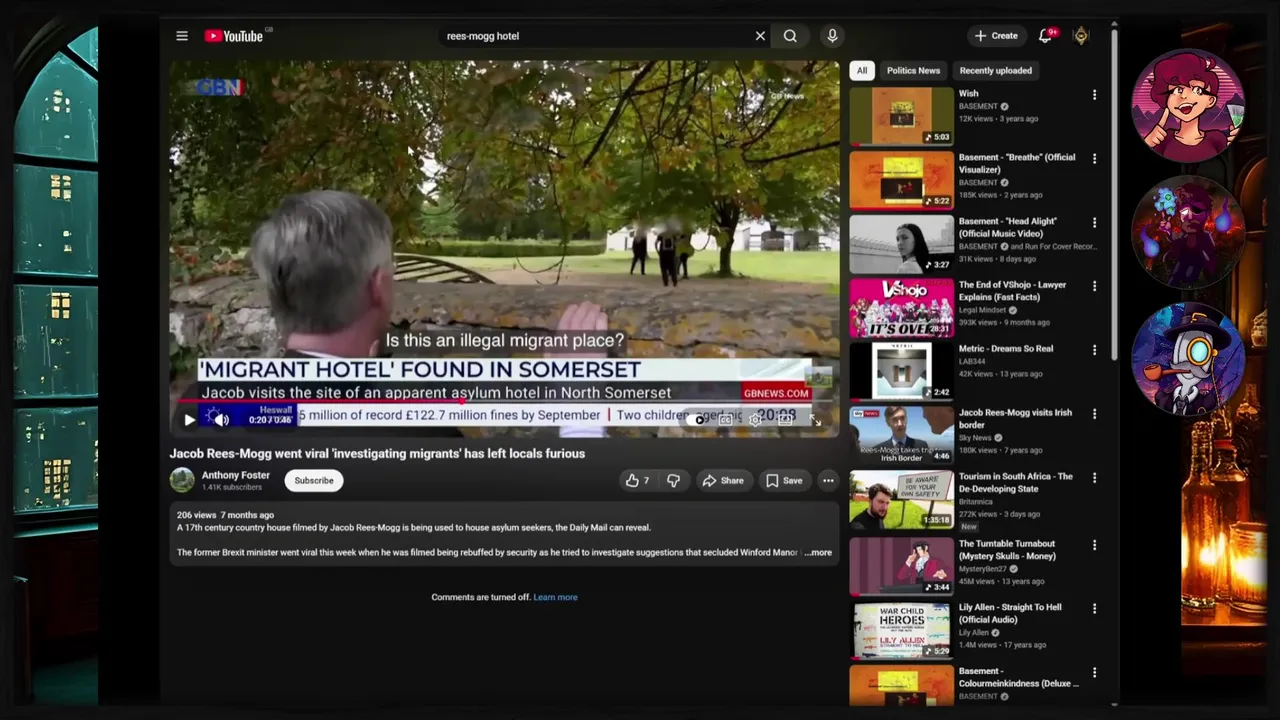Select the 'Recently uploaded' filter chip
Screen dimensions: 1280x720
[995, 71]
